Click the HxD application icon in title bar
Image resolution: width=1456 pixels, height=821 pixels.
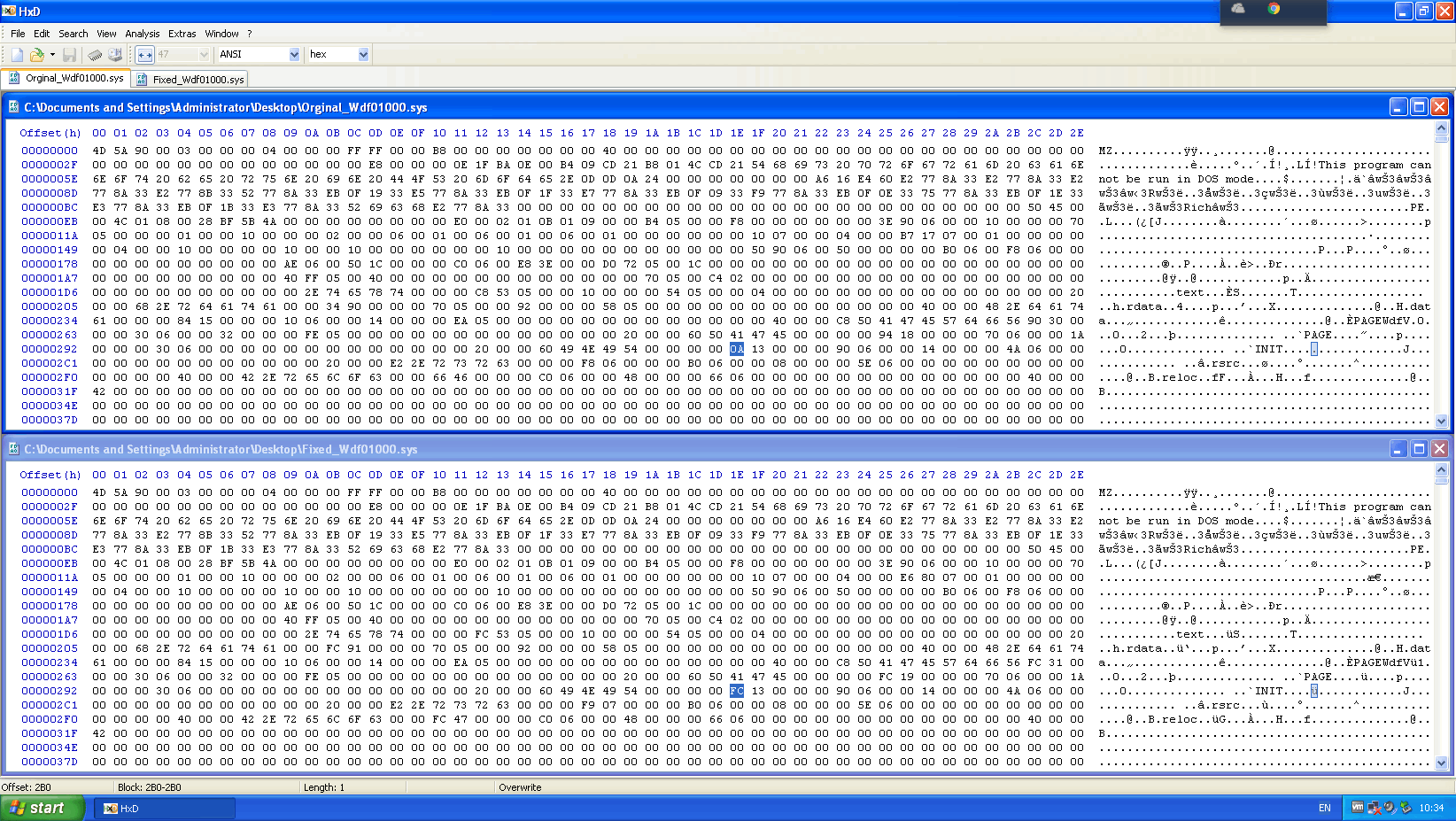[x=9, y=12]
